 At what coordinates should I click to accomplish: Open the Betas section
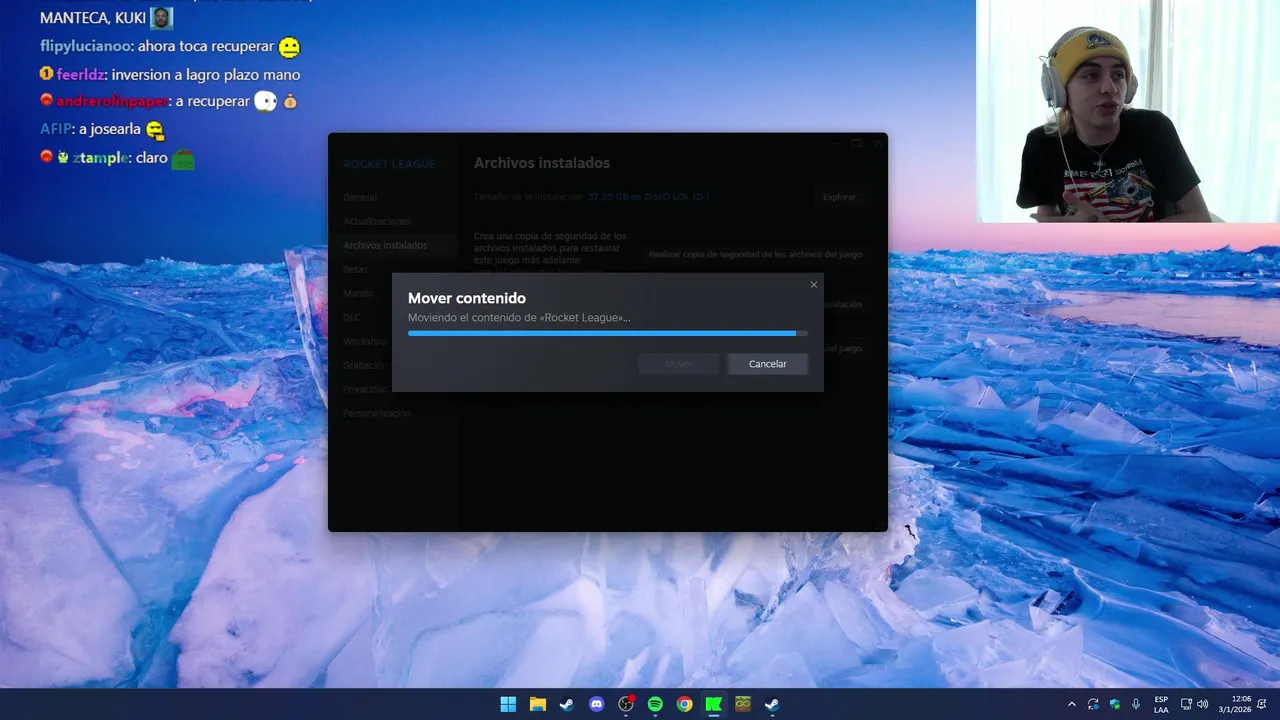coord(355,269)
